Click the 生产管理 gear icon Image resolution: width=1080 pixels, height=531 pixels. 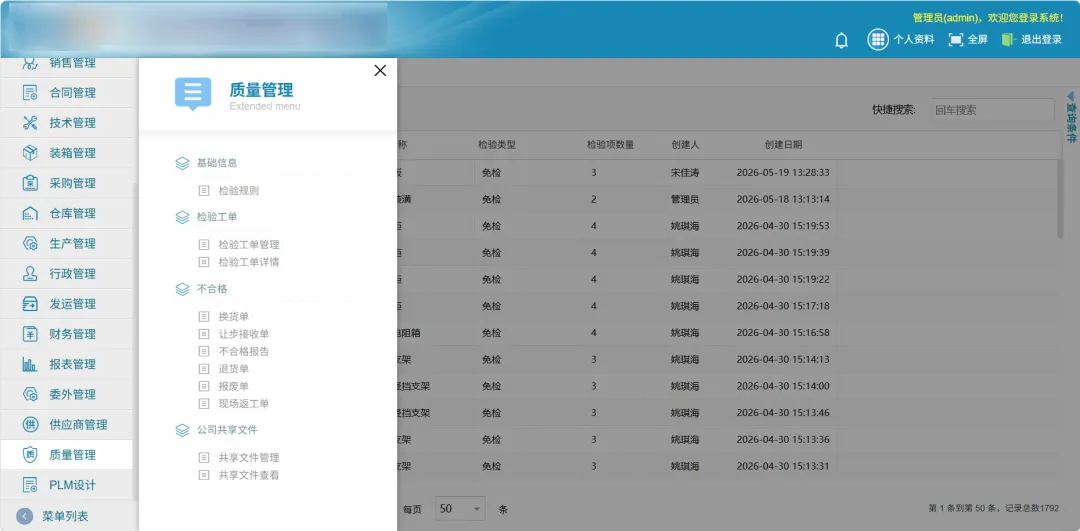pyautogui.click(x=30, y=244)
